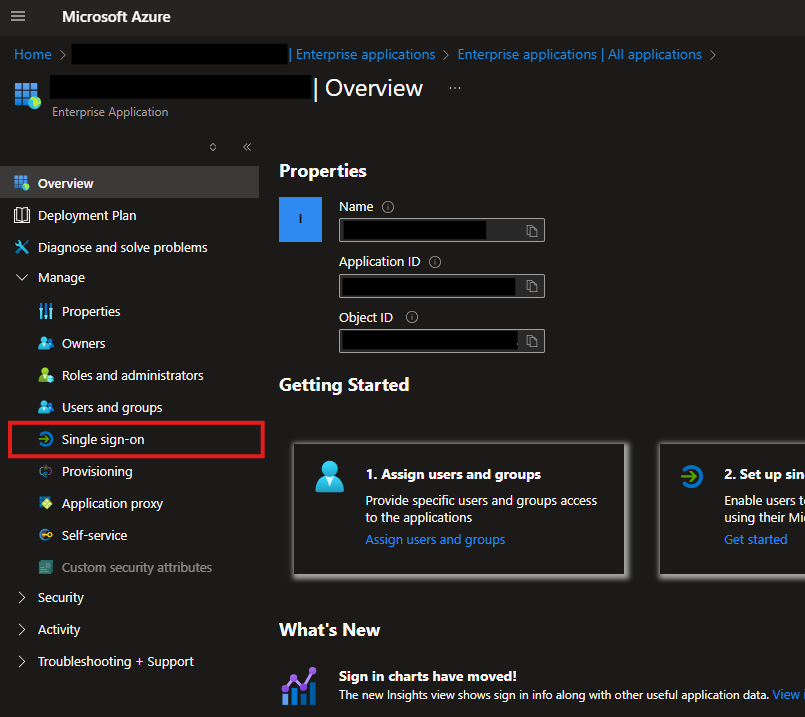The height and width of the screenshot is (717, 805).
Task: Click the Overview sidebar icon
Action: [22, 183]
